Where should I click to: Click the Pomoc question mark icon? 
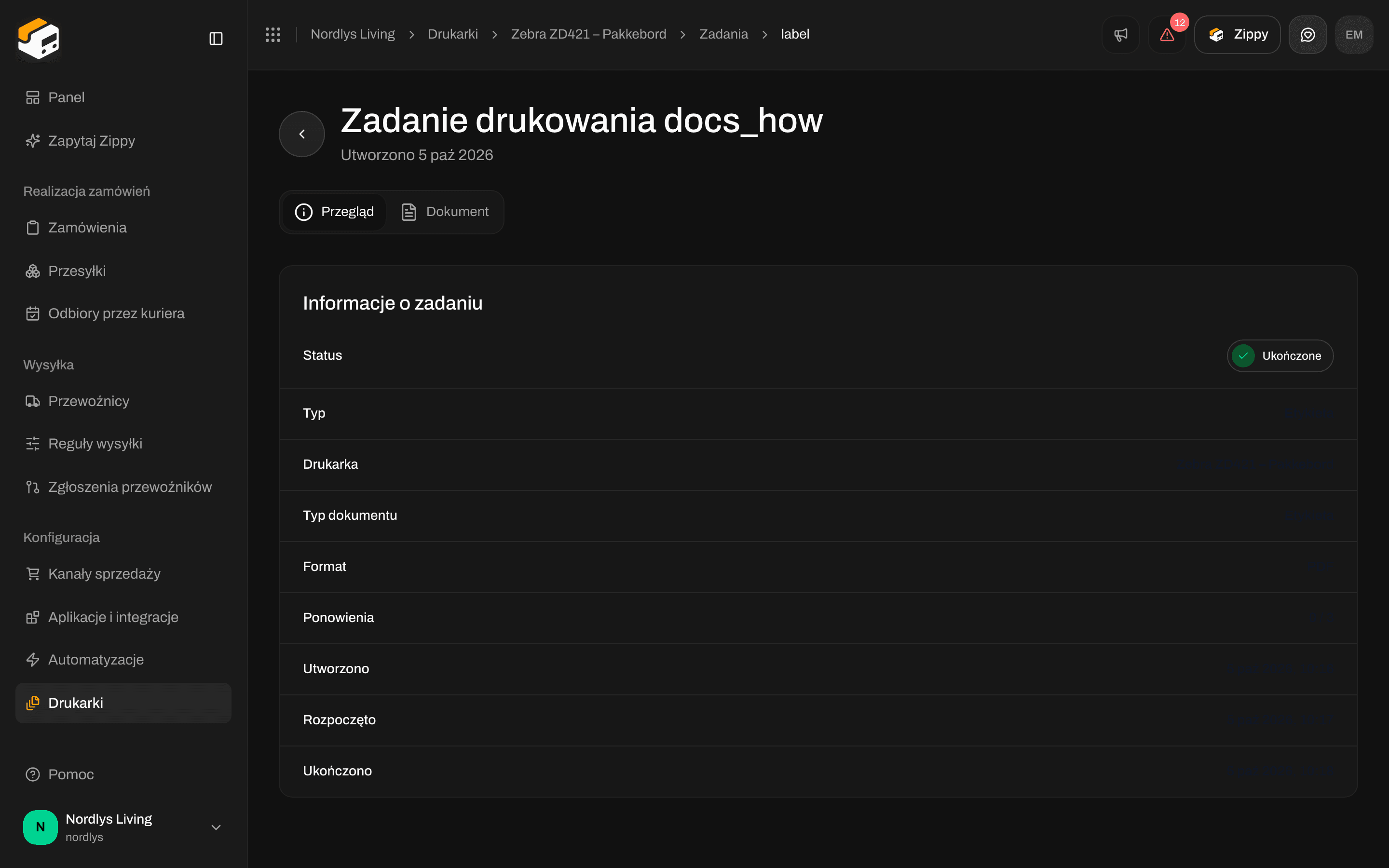coord(33,774)
